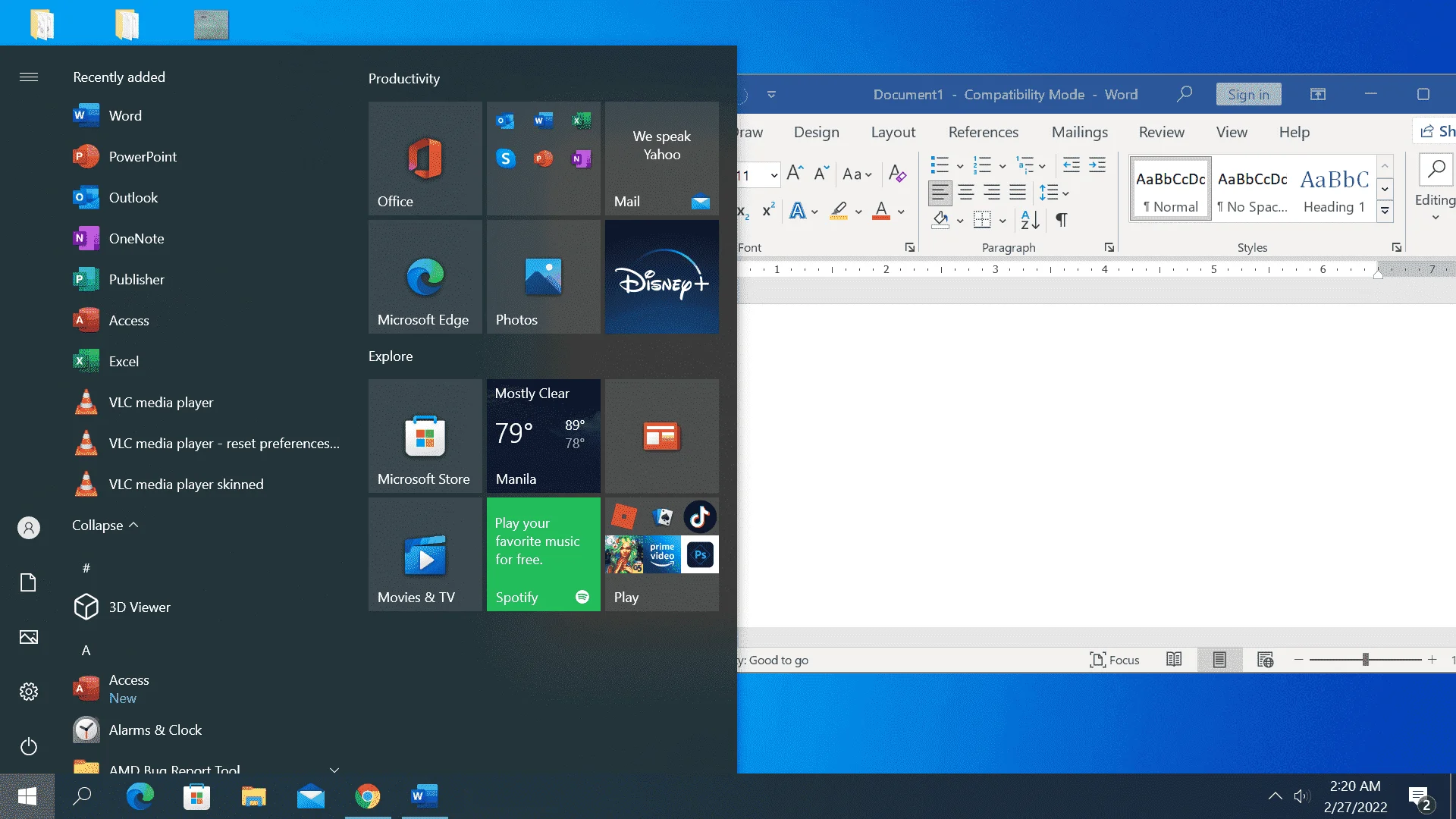The width and height of the screenshot is (1456, 819).
Task: Click the Sort icon in Paragraph group
Action: (x=1030, y=220)
